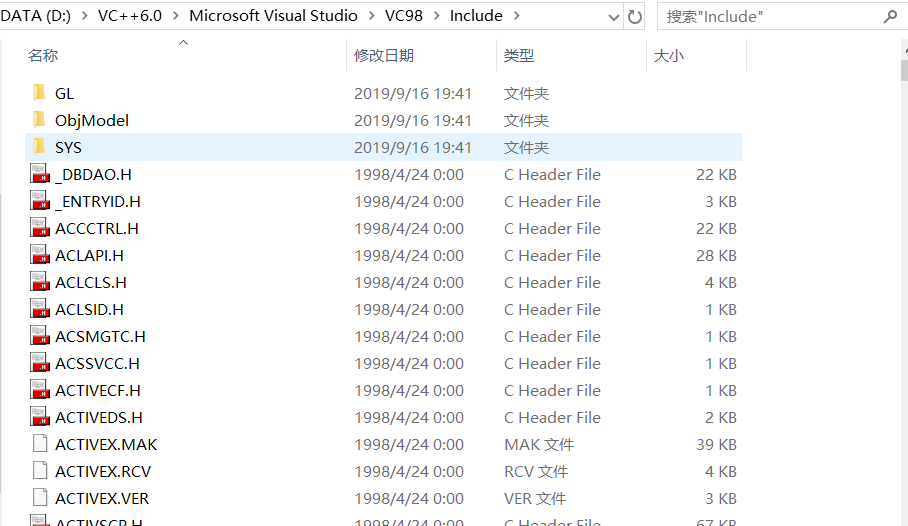Expand chevron after DATA (D:) in path

85,16
